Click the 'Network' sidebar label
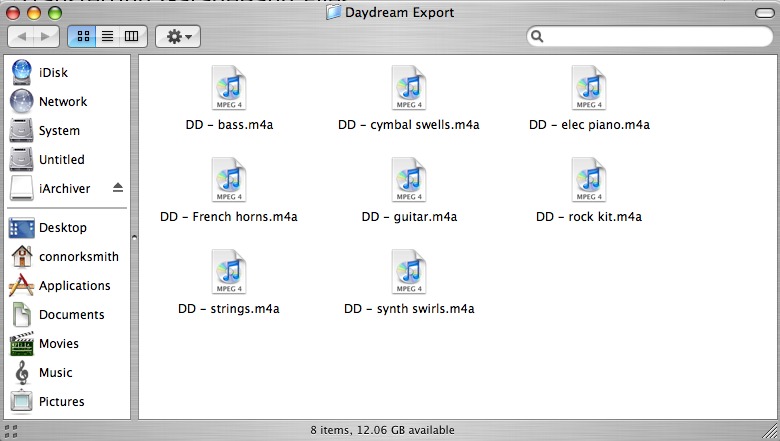The image size is (780, 441). pos(63,101)
